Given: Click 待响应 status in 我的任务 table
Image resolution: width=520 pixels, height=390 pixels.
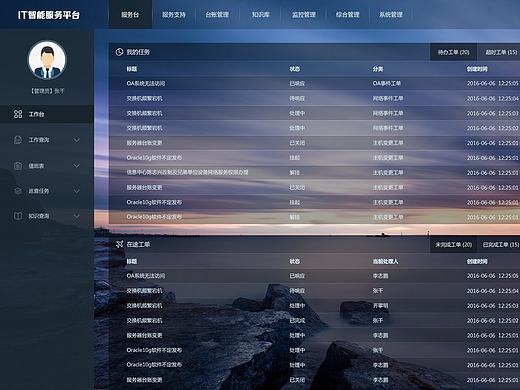Looking at the screenshot, I should point(297,98).
